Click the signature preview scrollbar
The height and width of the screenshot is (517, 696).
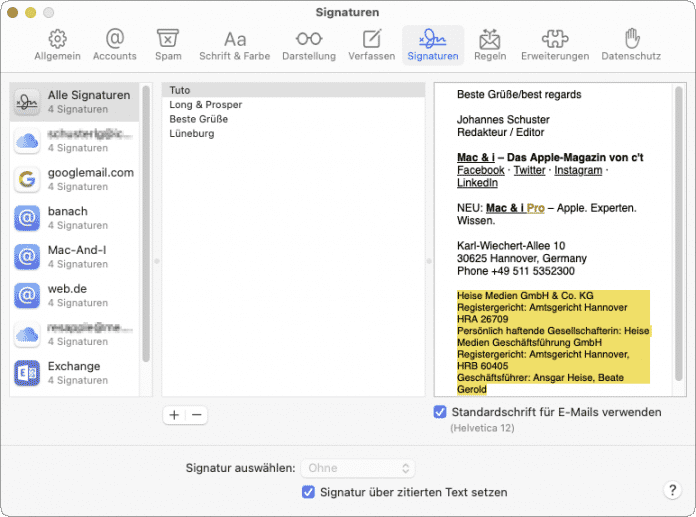point(678,234)
